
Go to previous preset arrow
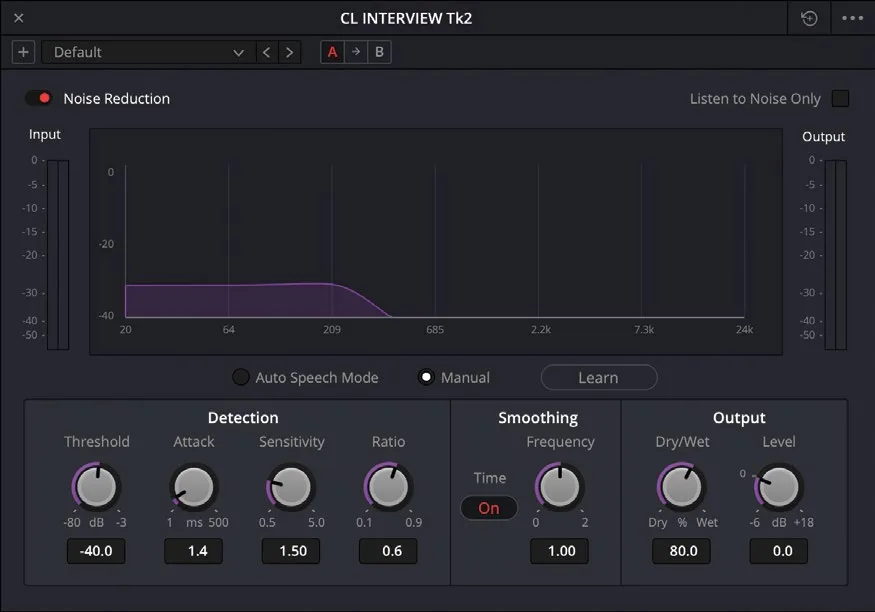267,52
